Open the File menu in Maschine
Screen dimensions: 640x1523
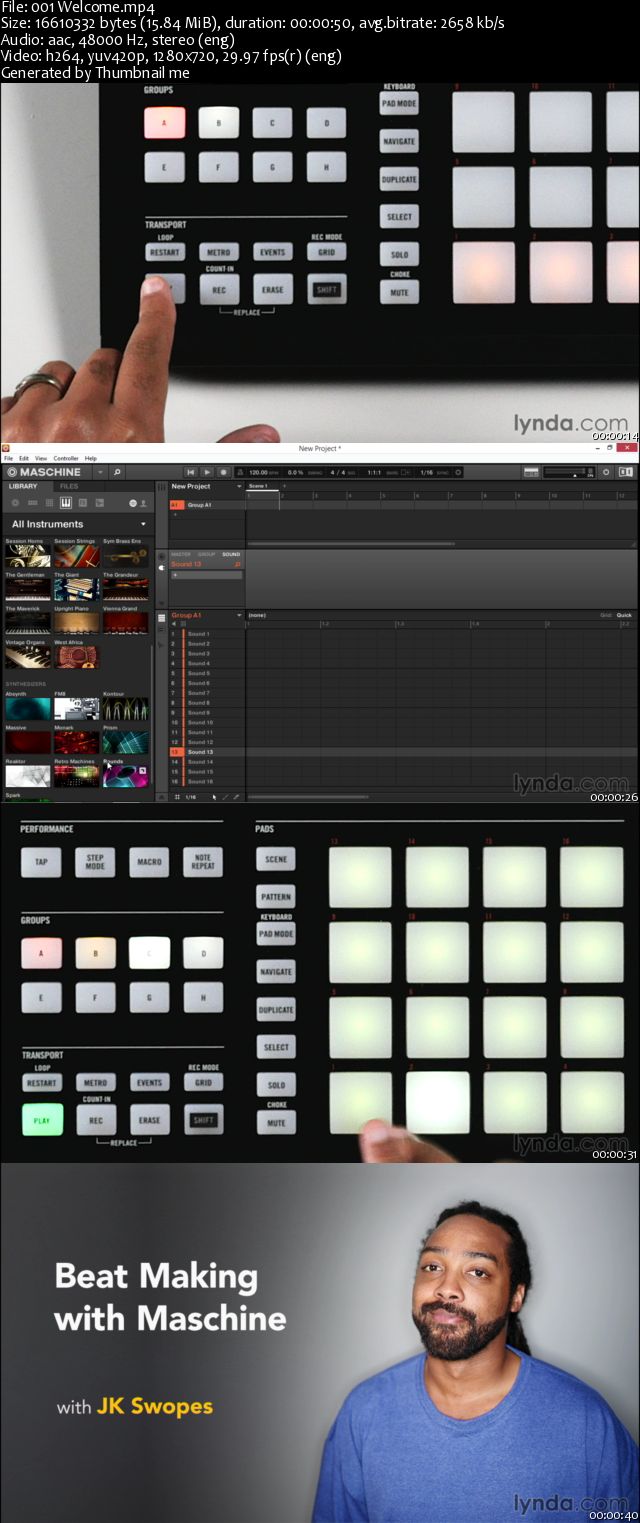(x=8, y=458)
